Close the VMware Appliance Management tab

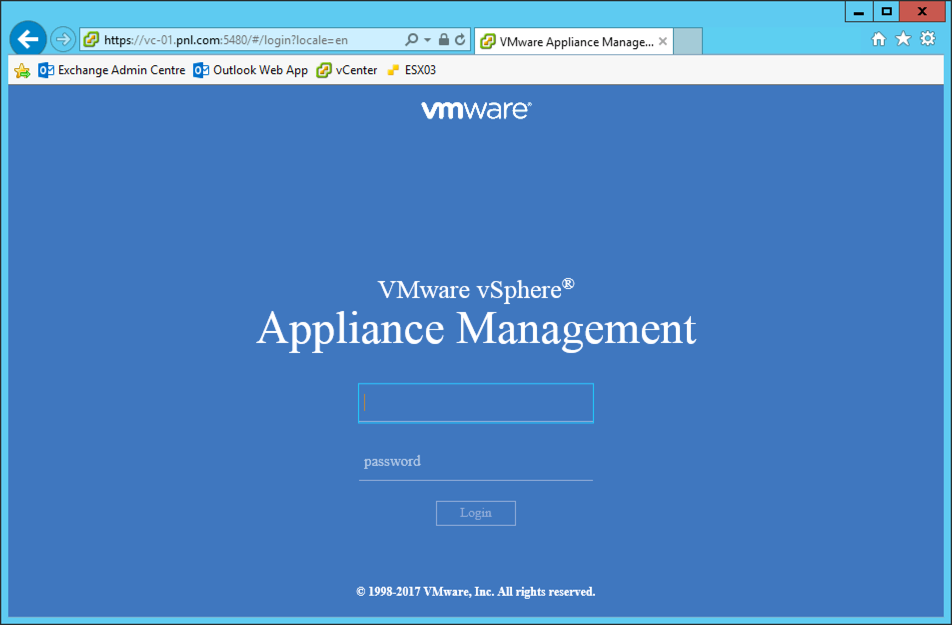pos(663,41)
